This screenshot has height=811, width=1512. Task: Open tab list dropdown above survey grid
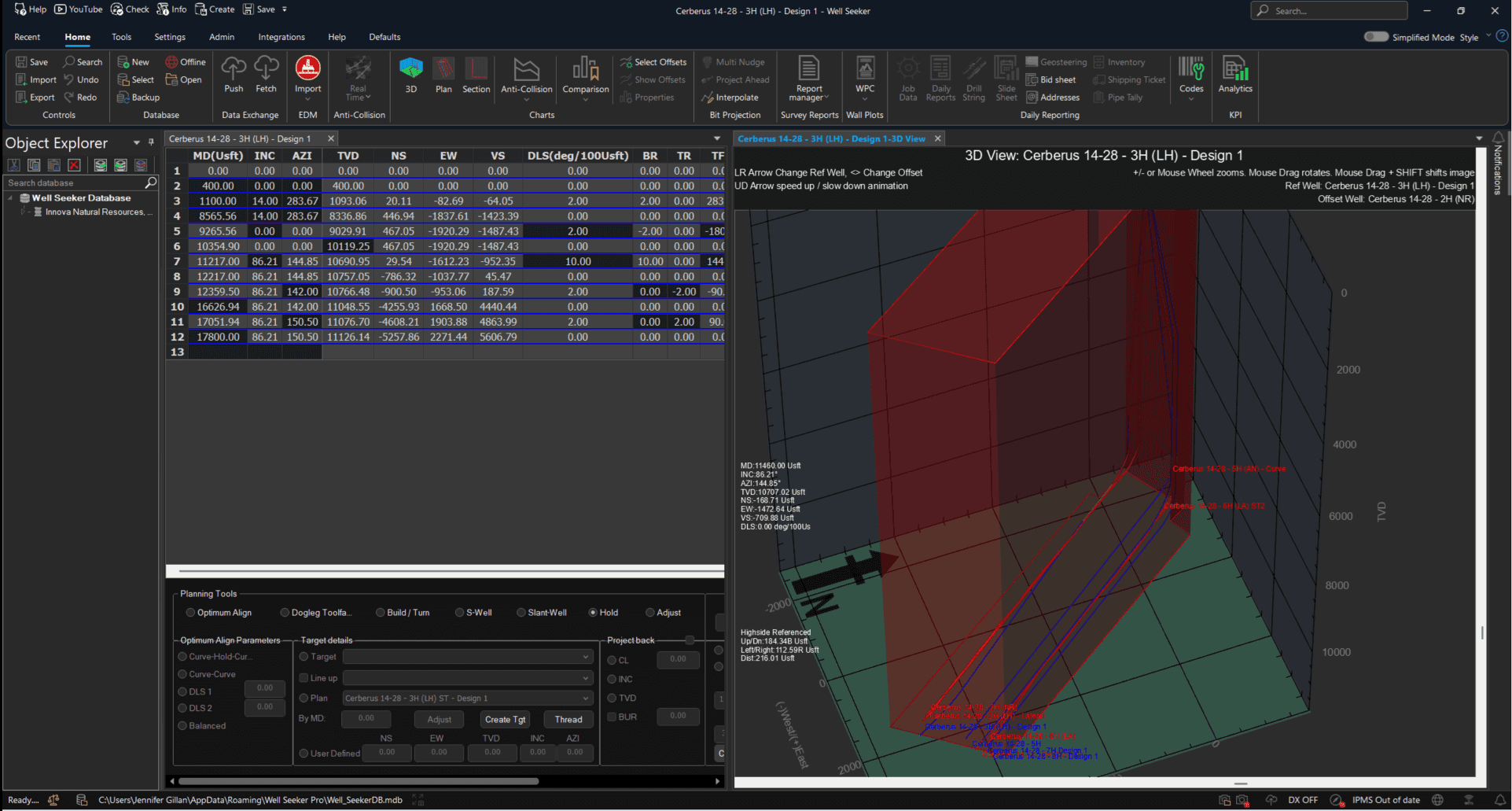pos(717,138)
